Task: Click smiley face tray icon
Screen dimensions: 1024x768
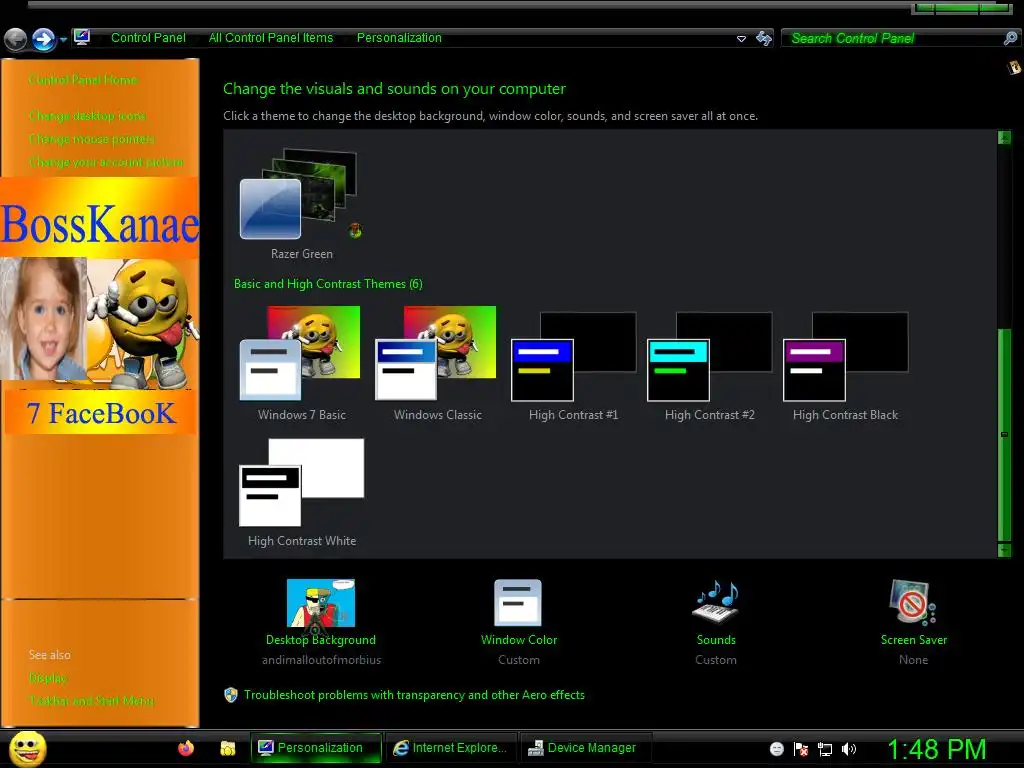Action: [776, 749]
